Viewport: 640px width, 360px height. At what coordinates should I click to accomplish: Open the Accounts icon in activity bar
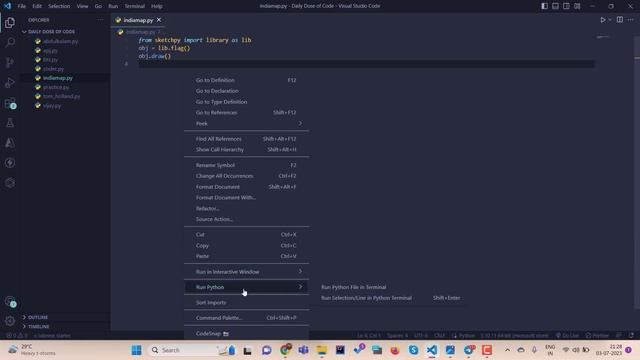coord(10,302)
